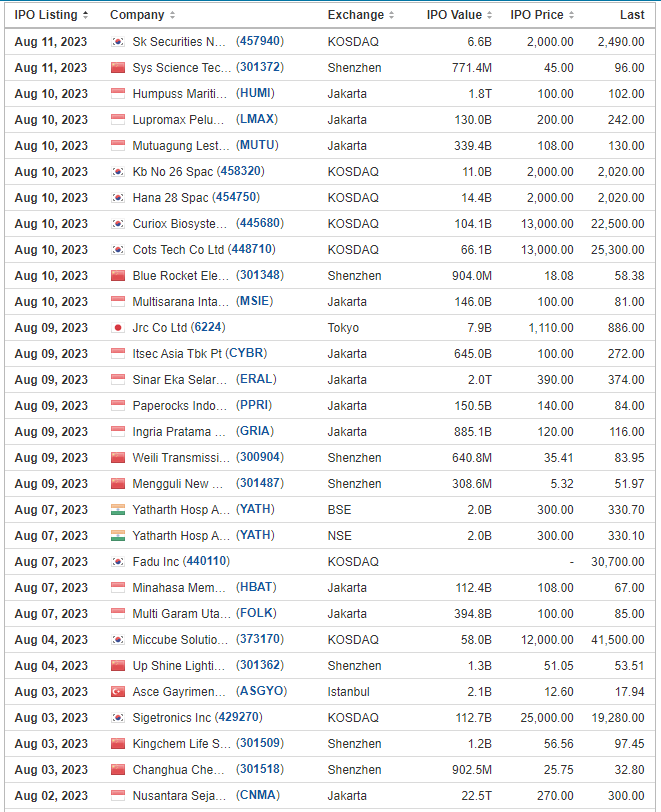Open the GRIA ticker link

click(x=255, y=430)
